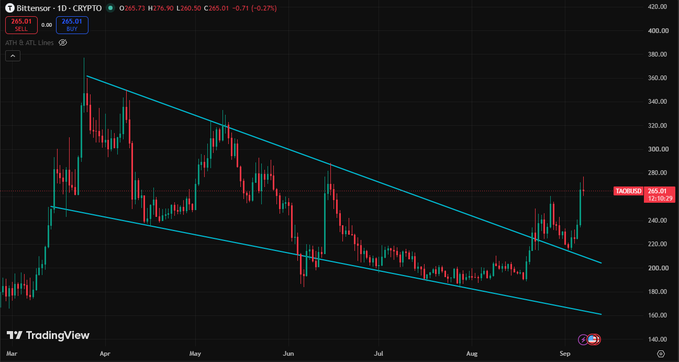679x362 pixels.
Task: Show the hidden ATH & ATL Lines indicator
Action: (63, 42)
